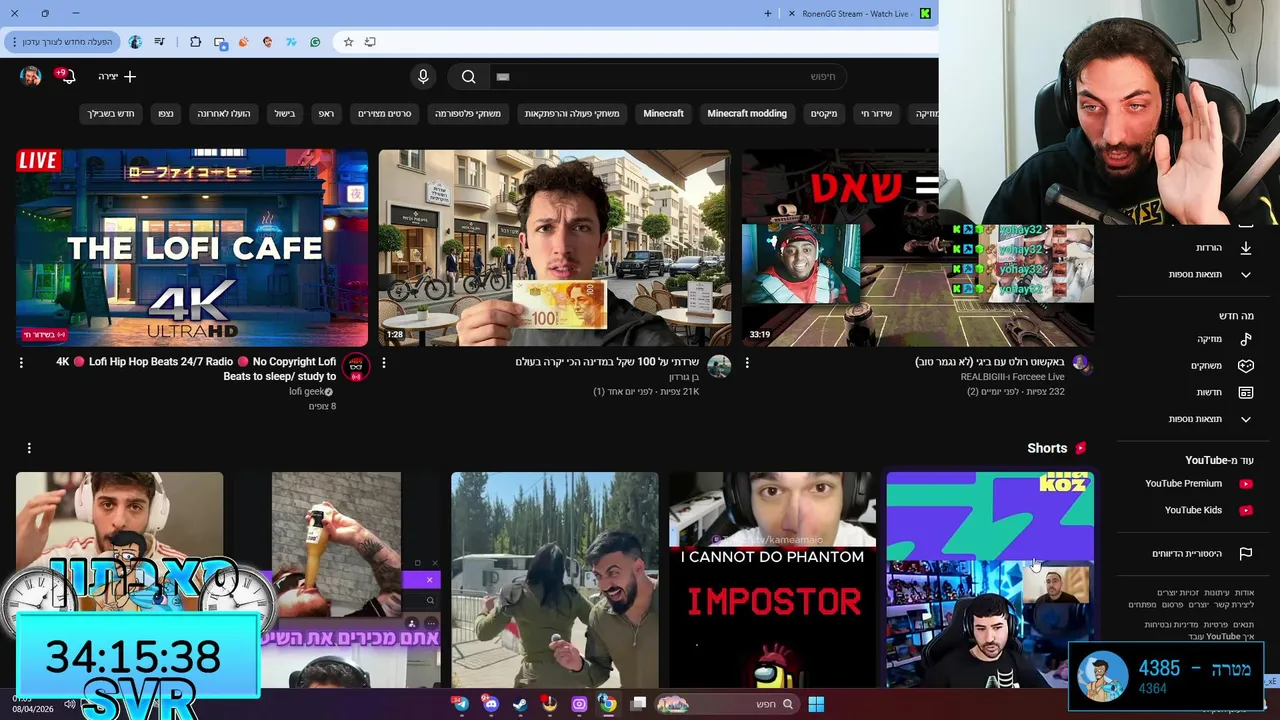This screenshot has width=1280, height=720.
Task: Open Discord from the taskbar
Action: coord(490,704)
